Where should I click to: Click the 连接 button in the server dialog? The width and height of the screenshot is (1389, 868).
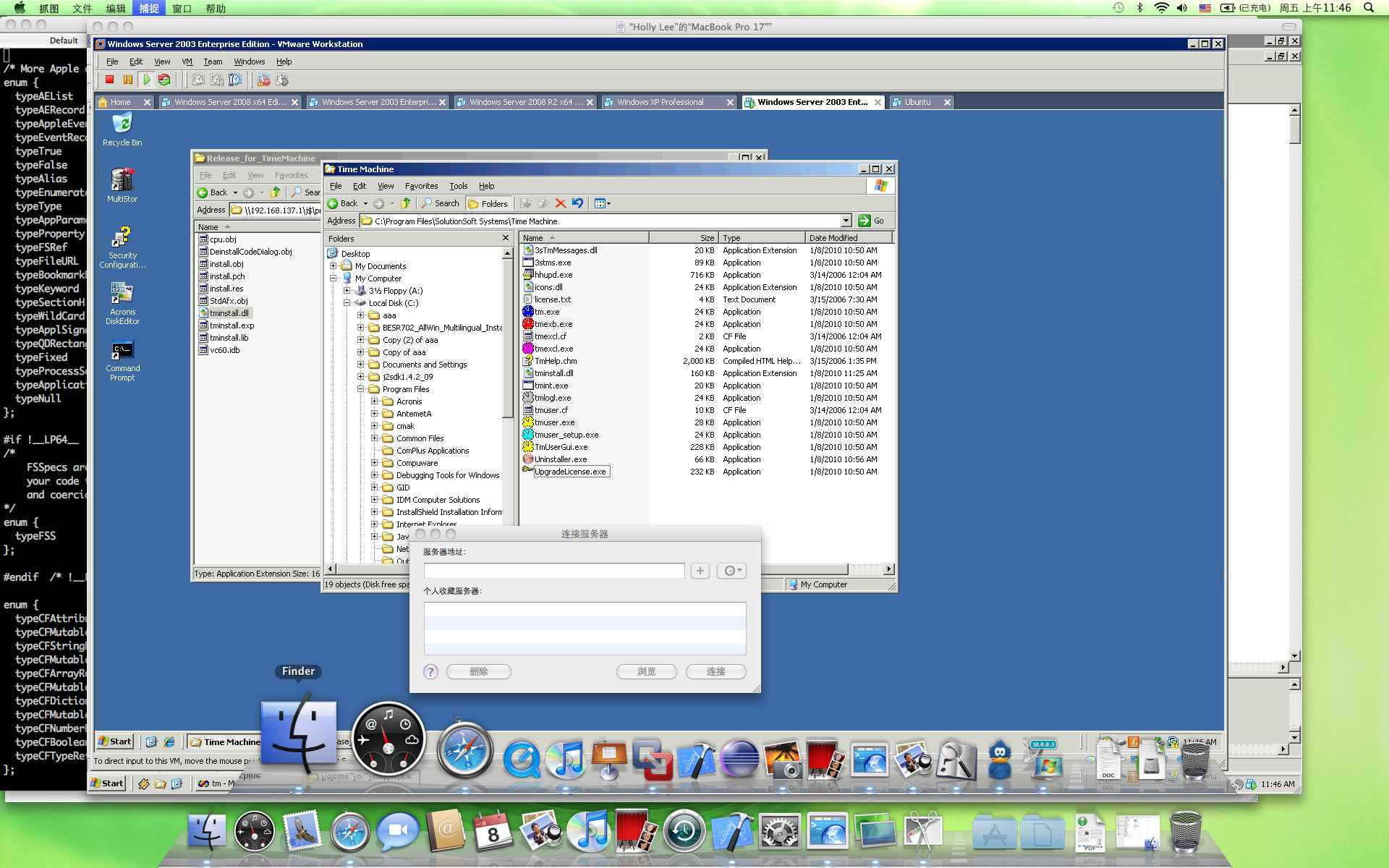tap(716, 672)
